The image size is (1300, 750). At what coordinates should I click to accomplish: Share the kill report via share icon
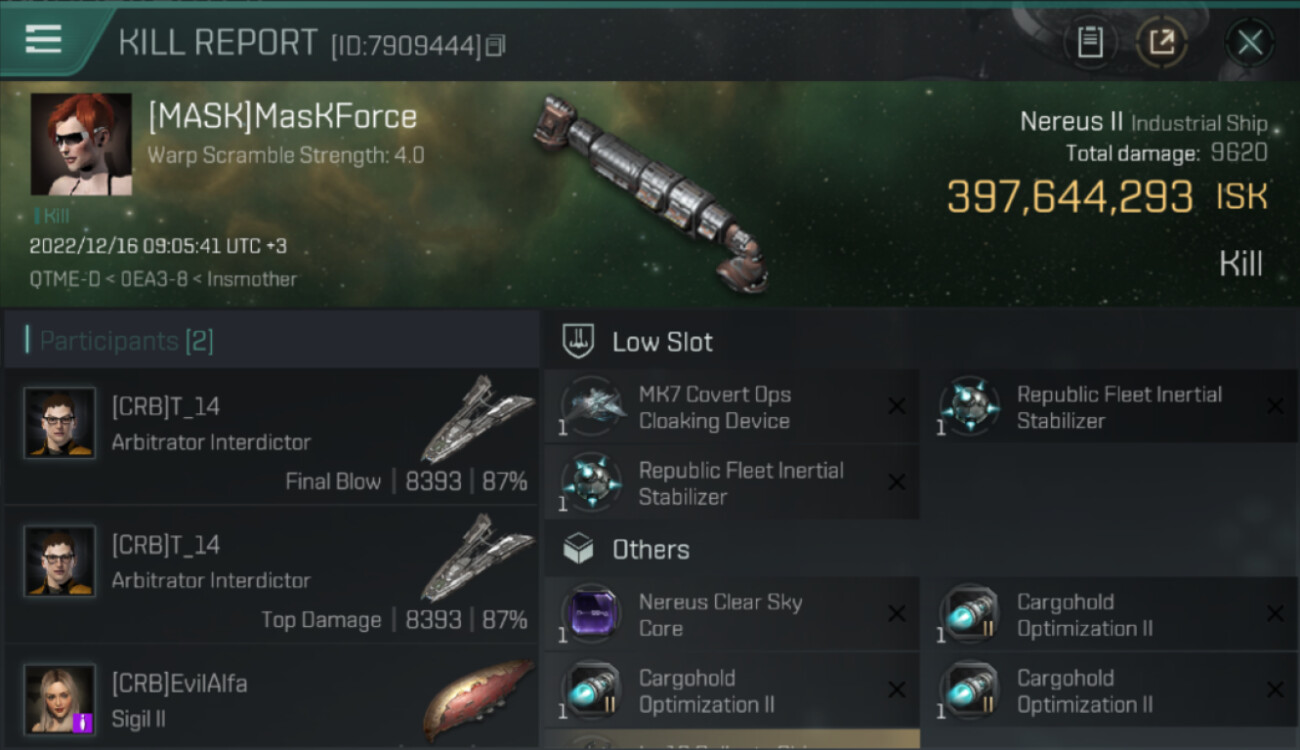1161,42
